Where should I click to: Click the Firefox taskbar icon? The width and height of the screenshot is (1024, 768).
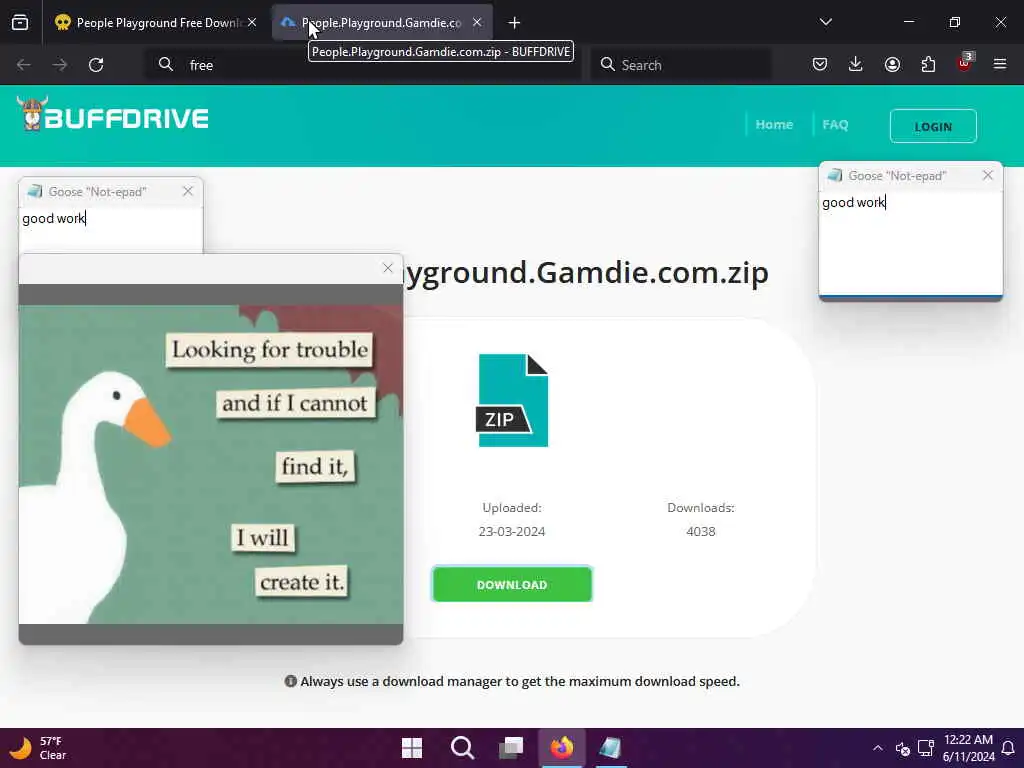coord(562,747)
